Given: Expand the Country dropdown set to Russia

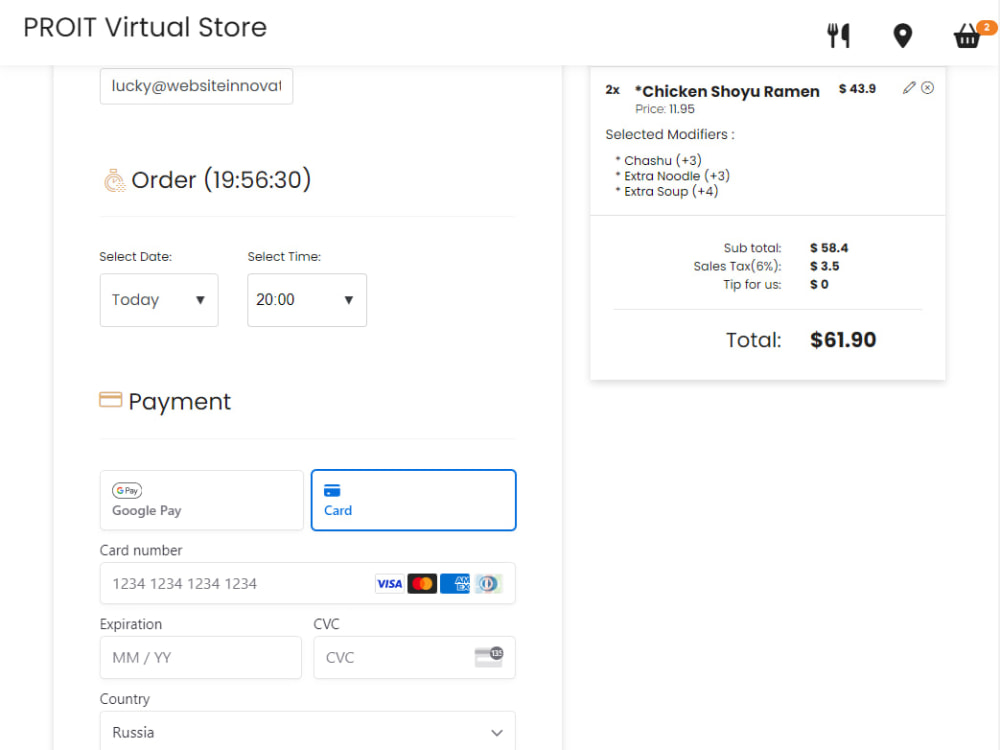Looking at the screenshot, I should [307, 731].
